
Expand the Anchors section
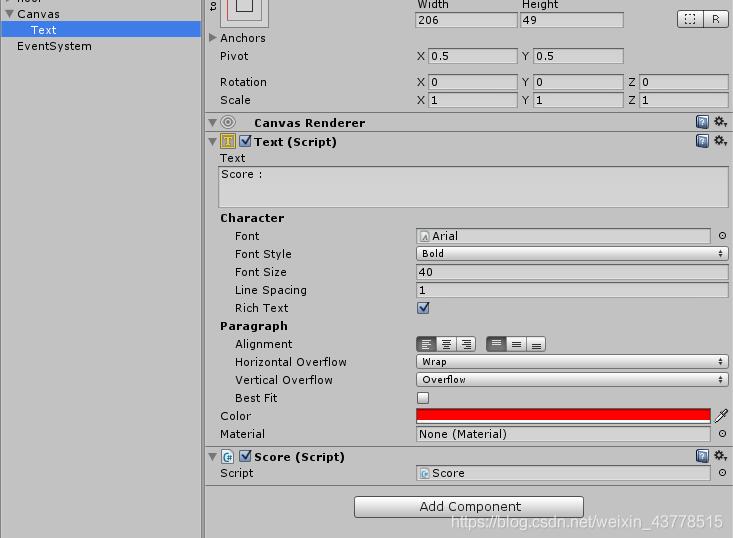[x=213, y=37]
